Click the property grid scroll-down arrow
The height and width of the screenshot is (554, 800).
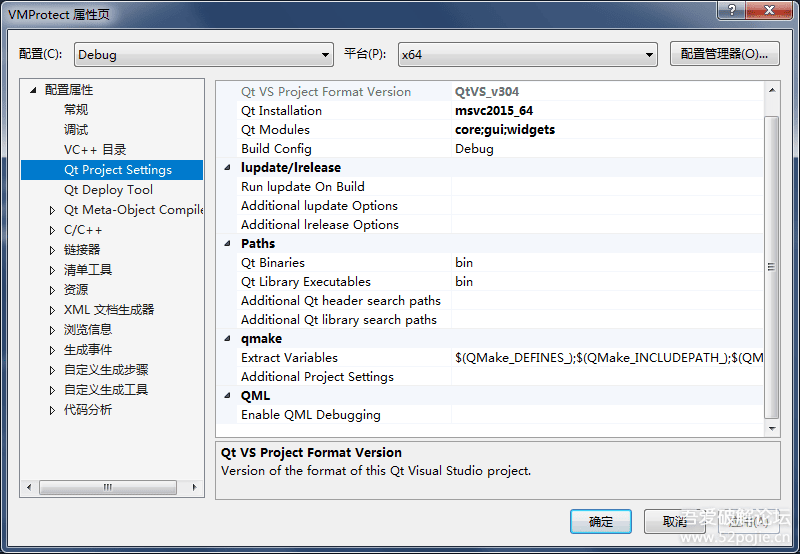coord(772,429)
